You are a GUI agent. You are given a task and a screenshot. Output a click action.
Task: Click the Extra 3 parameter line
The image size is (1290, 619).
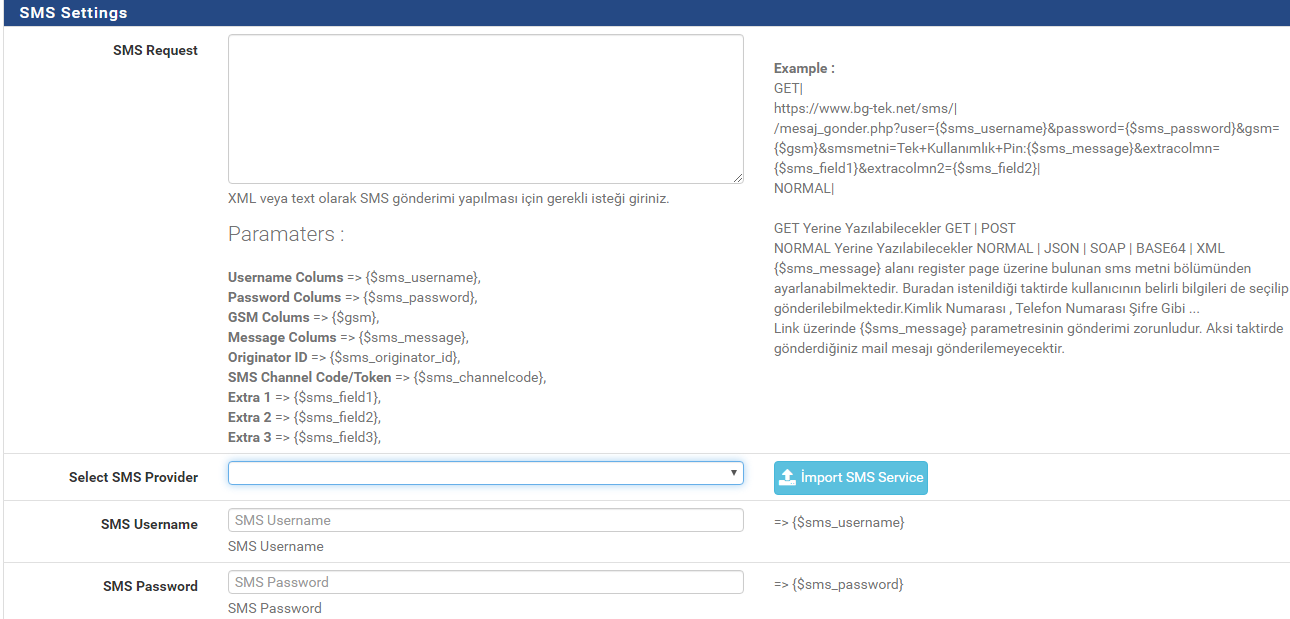pyautogui.click(x=304, y=437)
